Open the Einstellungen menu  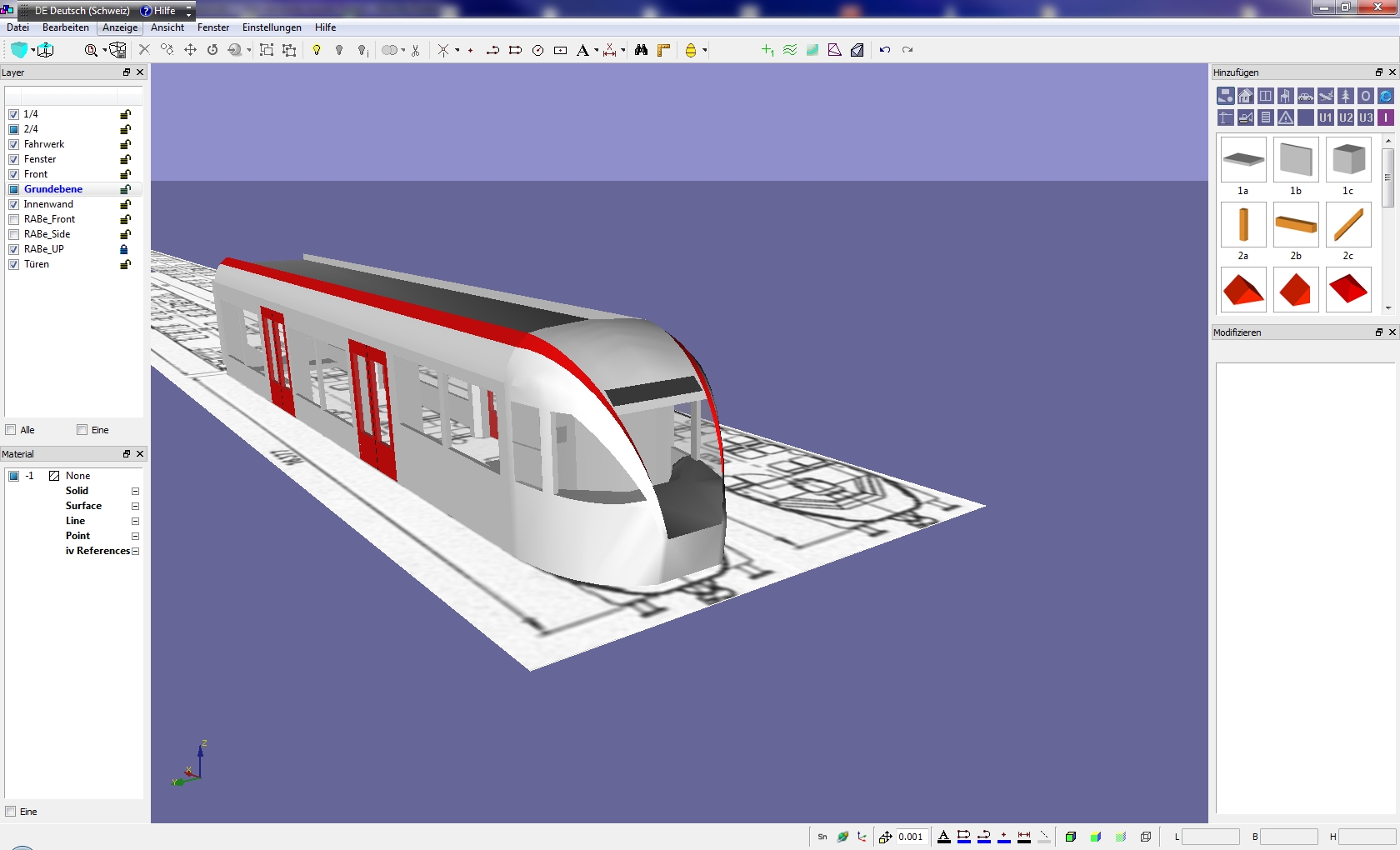point(272,27)
